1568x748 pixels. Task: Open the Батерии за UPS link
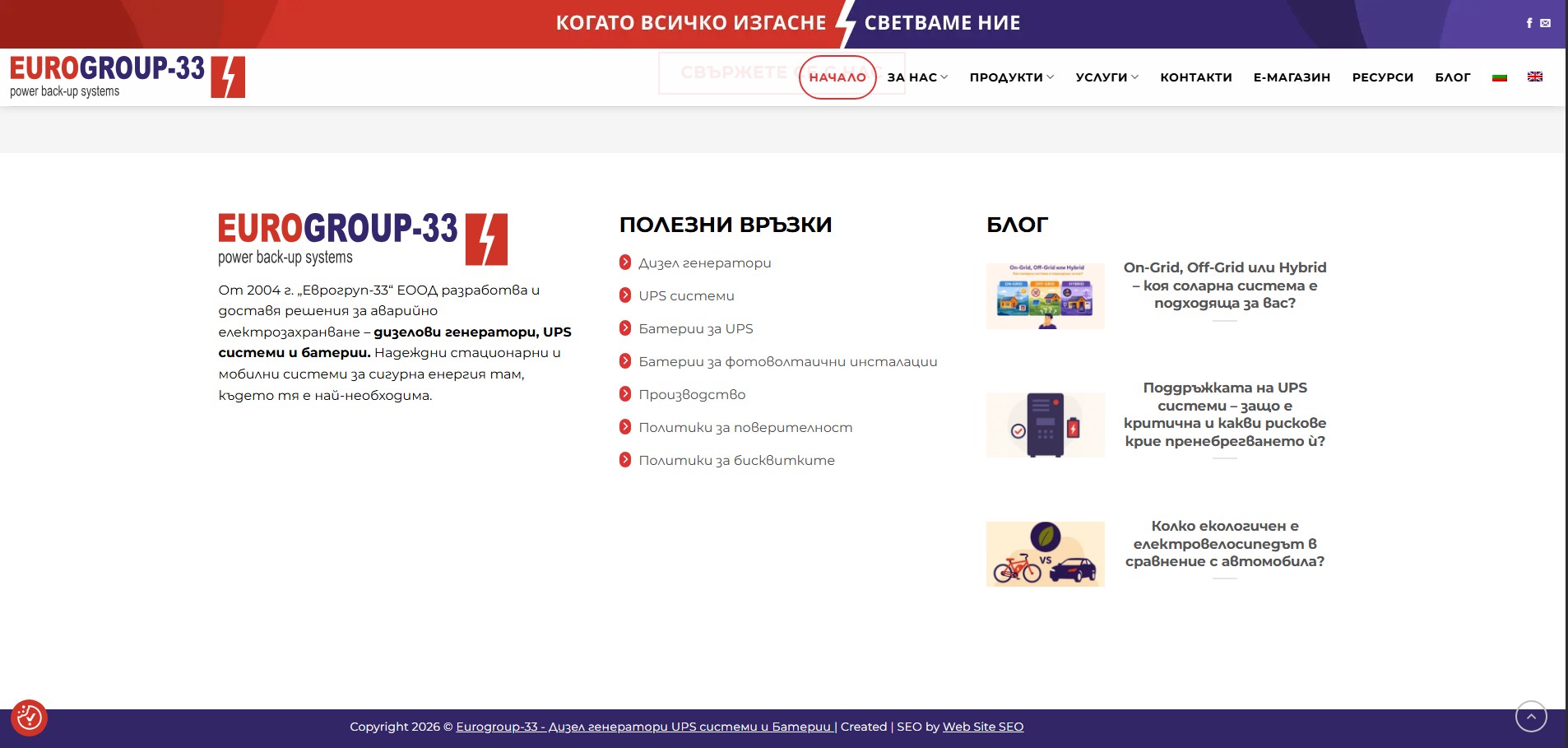click(x=696, y=329)
